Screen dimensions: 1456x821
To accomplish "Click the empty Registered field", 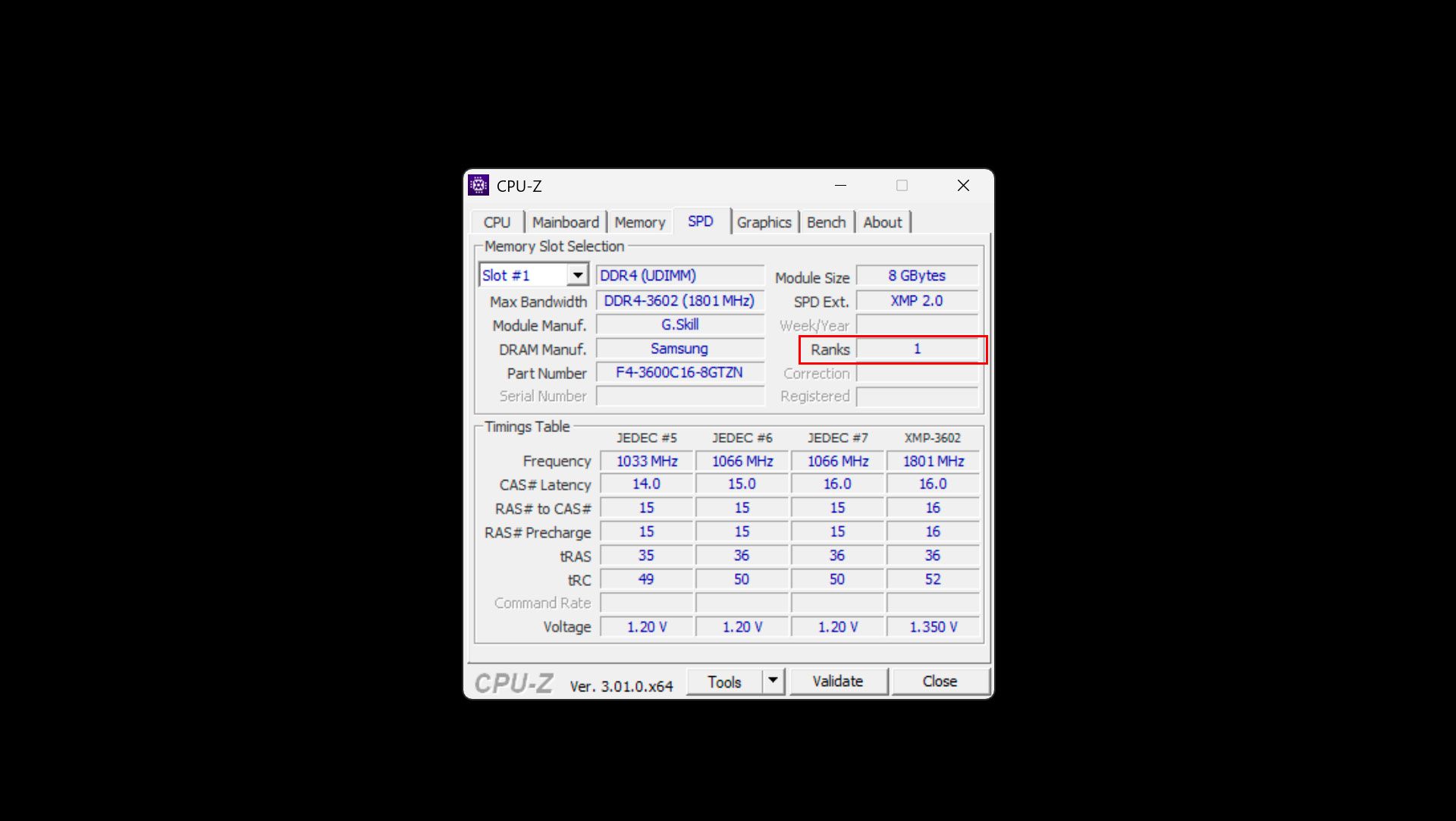I will [x=917, y=396].
